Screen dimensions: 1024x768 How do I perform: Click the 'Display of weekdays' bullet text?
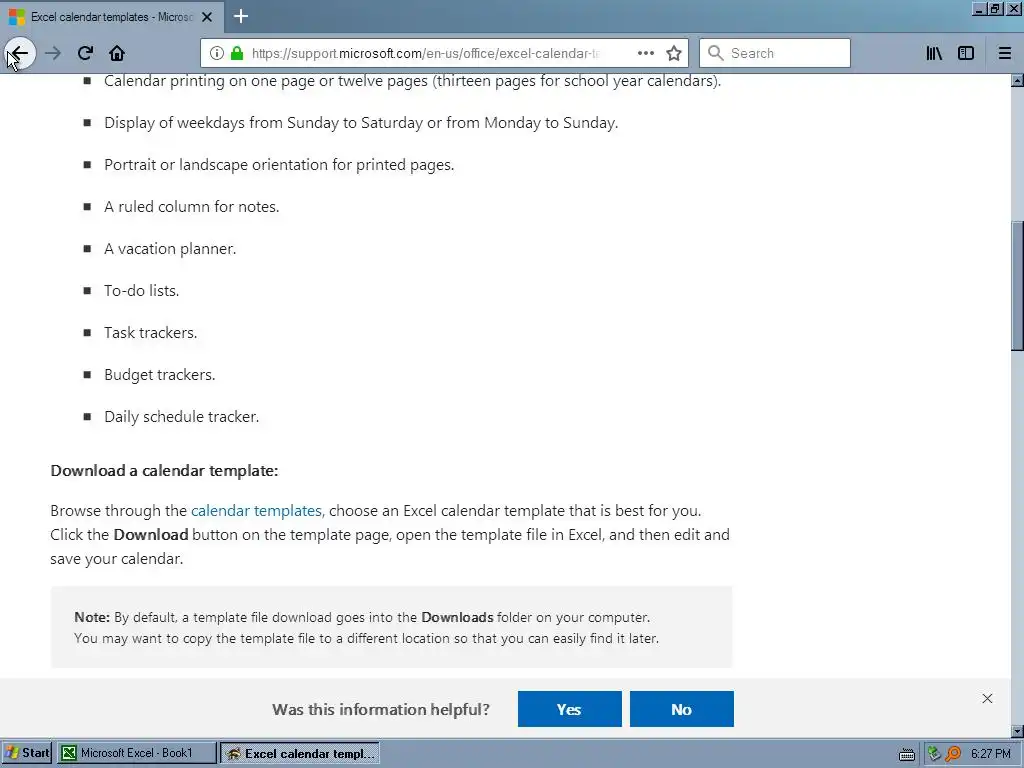[x=360, y=123]
